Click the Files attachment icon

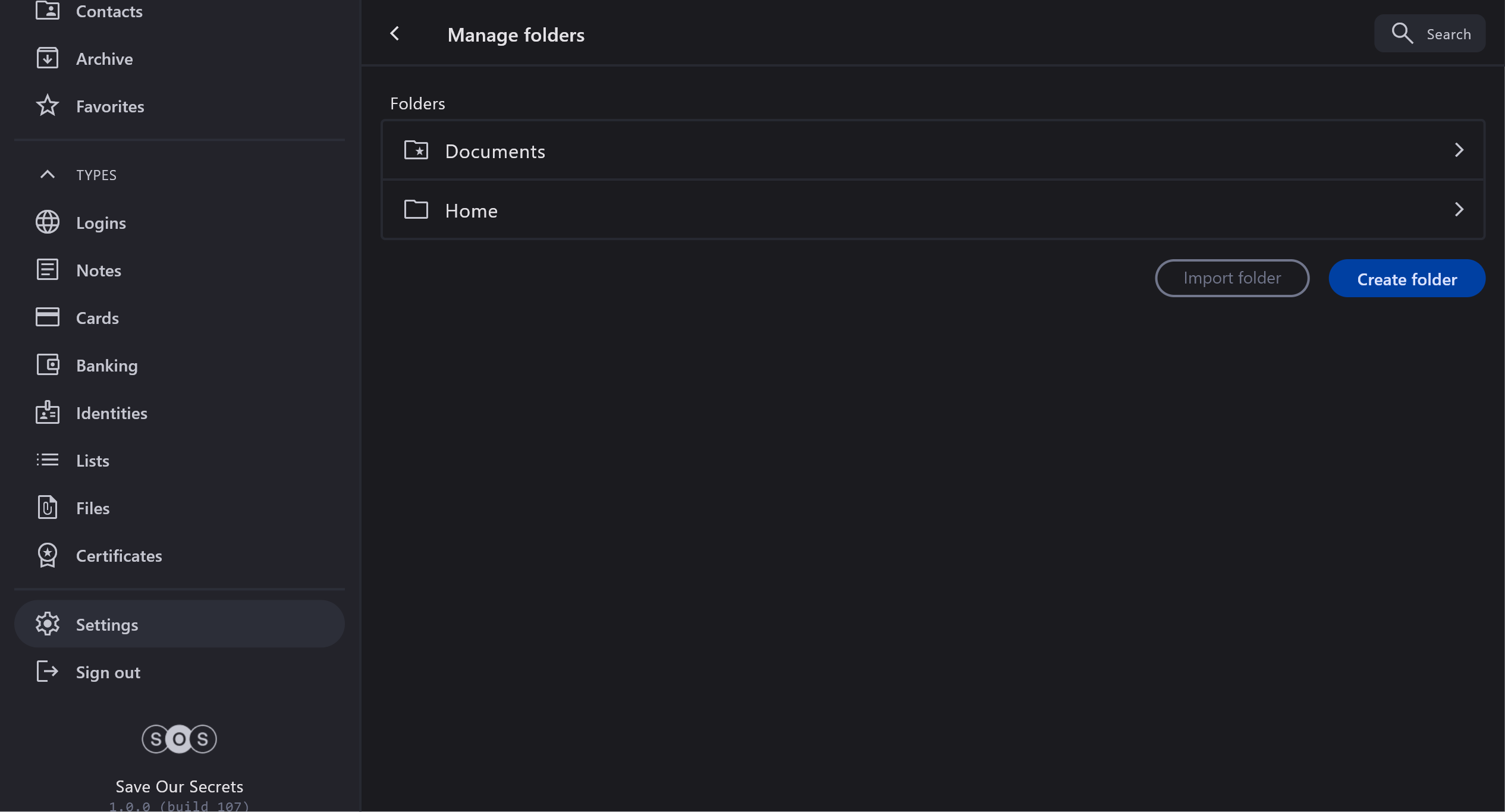(x=47, y=508)
